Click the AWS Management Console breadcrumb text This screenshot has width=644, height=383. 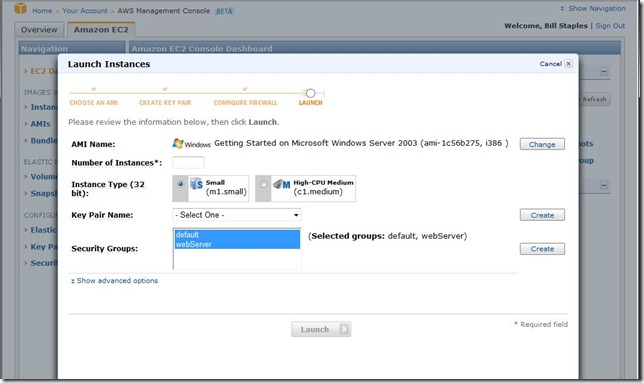click(x=164, y=11)
